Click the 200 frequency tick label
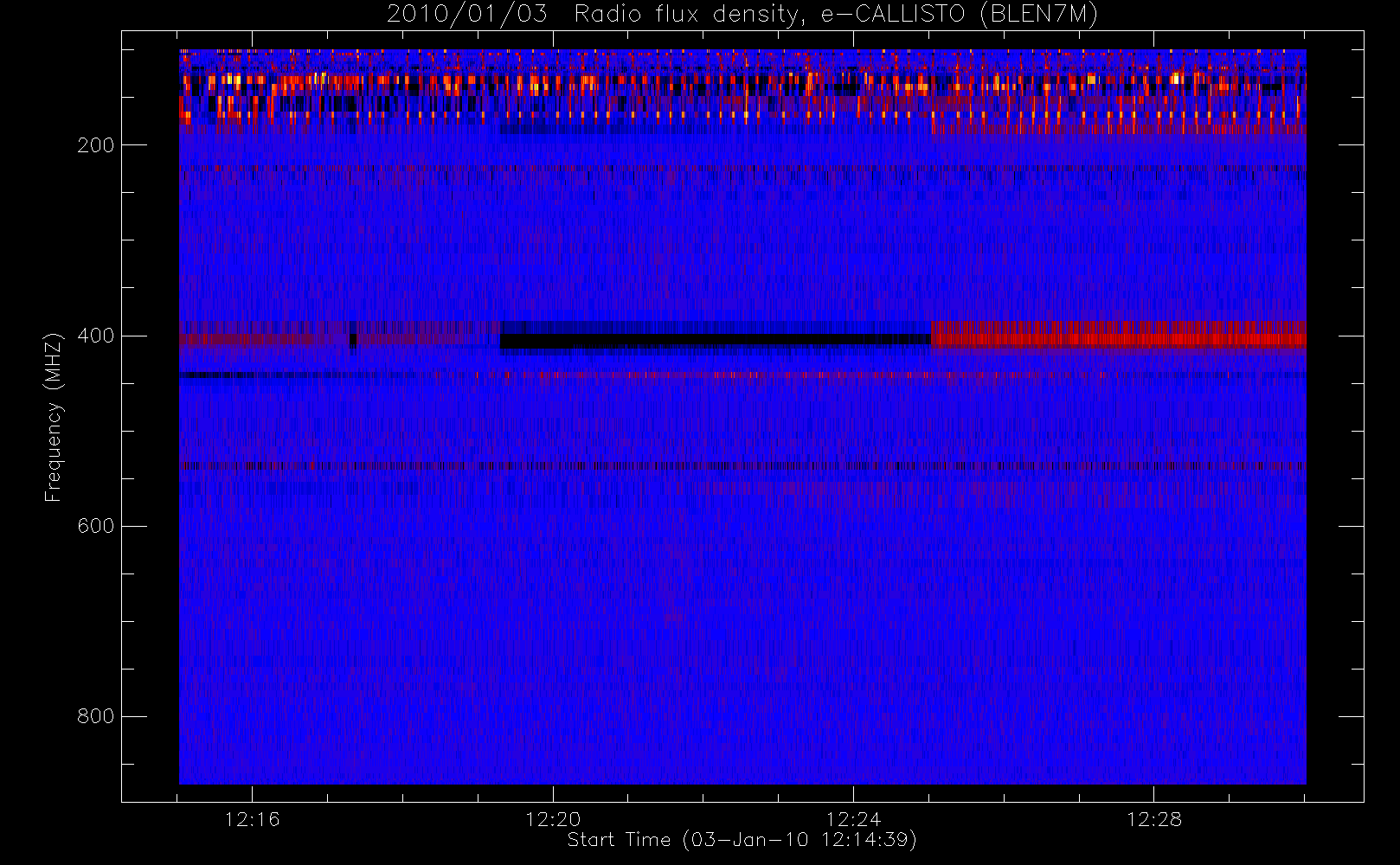This screenshot has height=865, width=1400. [96, 145]
